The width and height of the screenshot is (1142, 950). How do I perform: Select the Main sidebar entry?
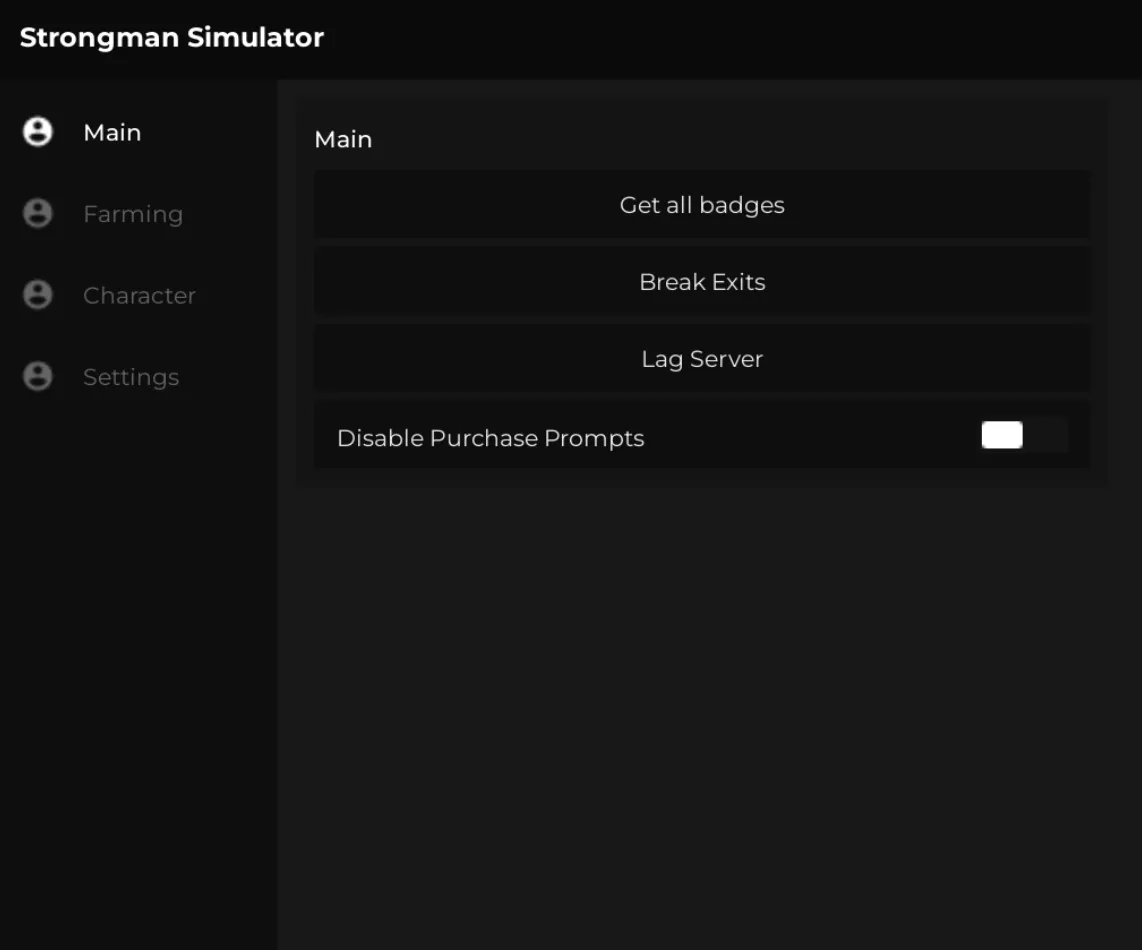(x=112, y=132)
